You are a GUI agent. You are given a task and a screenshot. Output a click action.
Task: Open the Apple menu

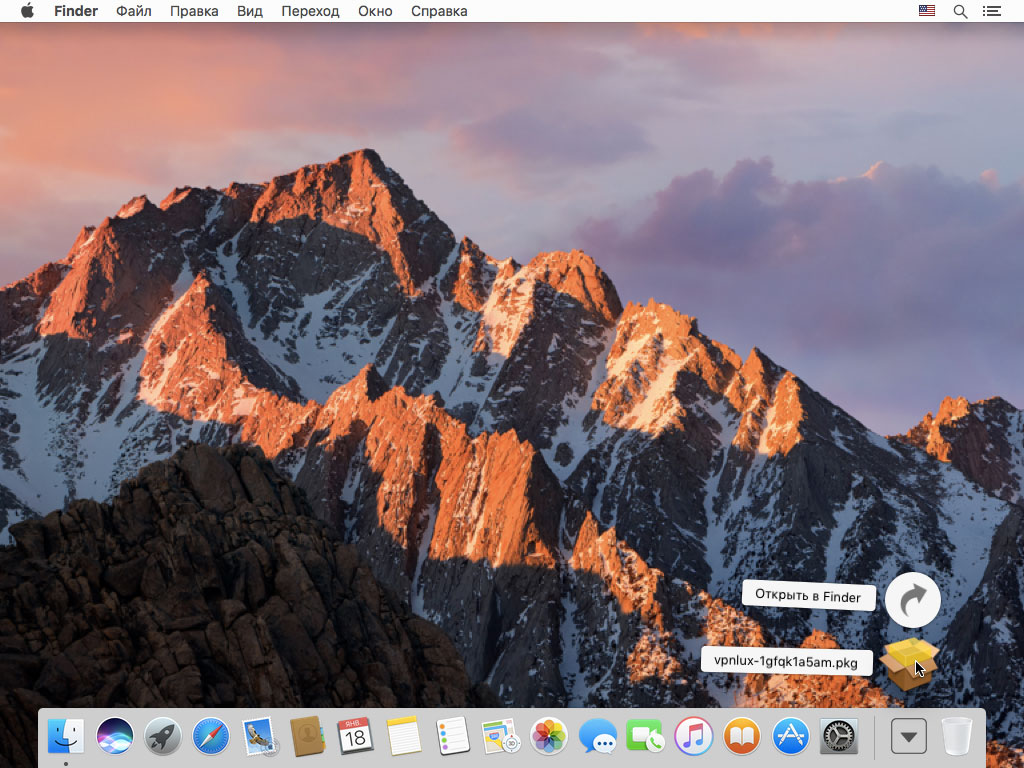coord(27,11)
